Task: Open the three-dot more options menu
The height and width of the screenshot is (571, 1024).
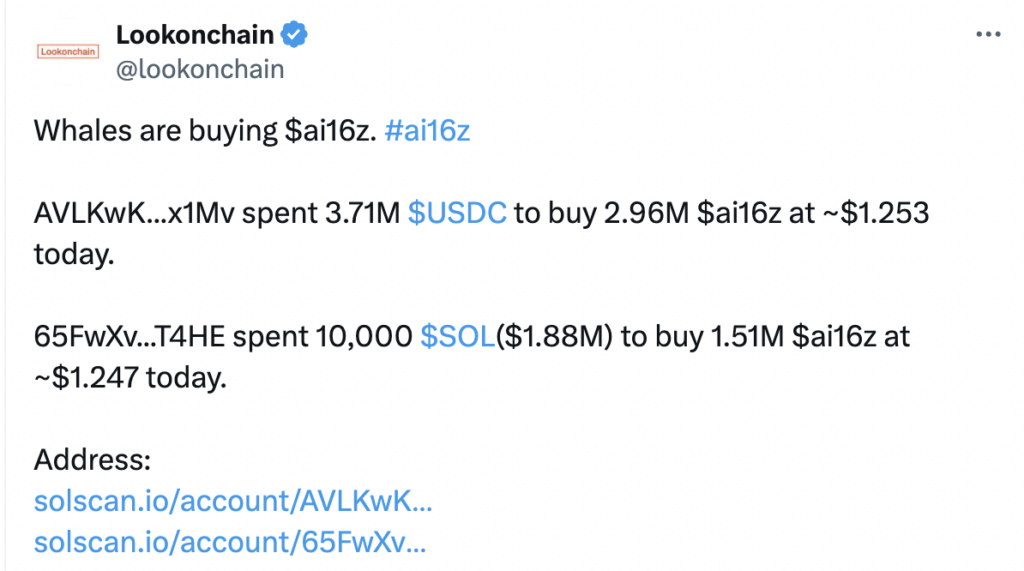Action: 988,34
